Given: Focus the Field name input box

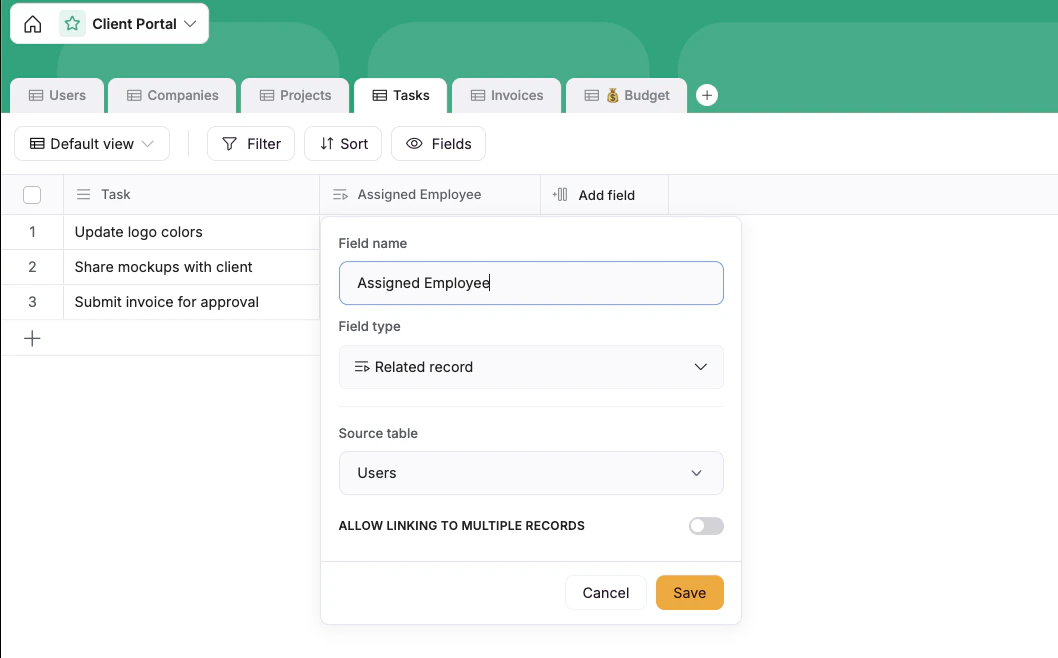Looking at the screenshot, I should 531,283.
